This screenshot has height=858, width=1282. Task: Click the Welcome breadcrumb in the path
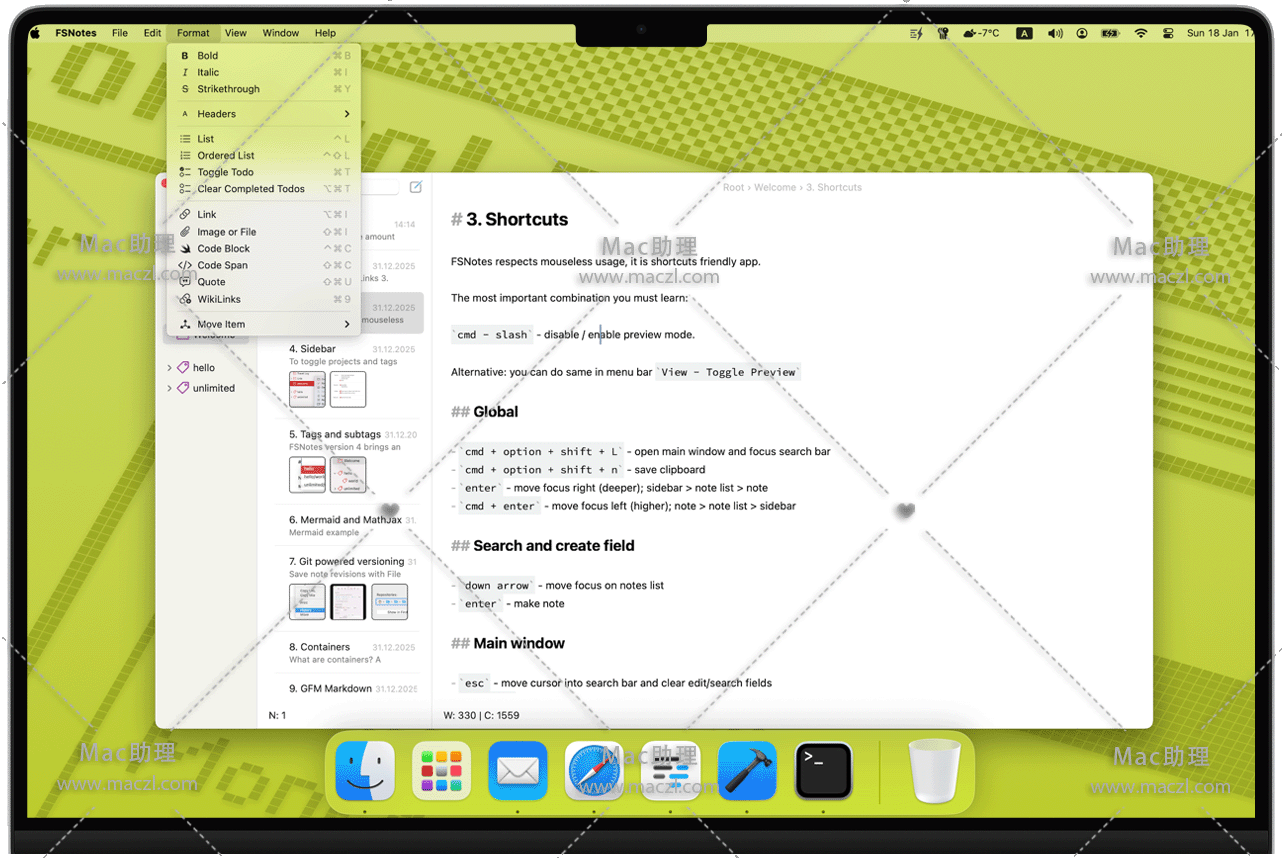click(775, 187)
